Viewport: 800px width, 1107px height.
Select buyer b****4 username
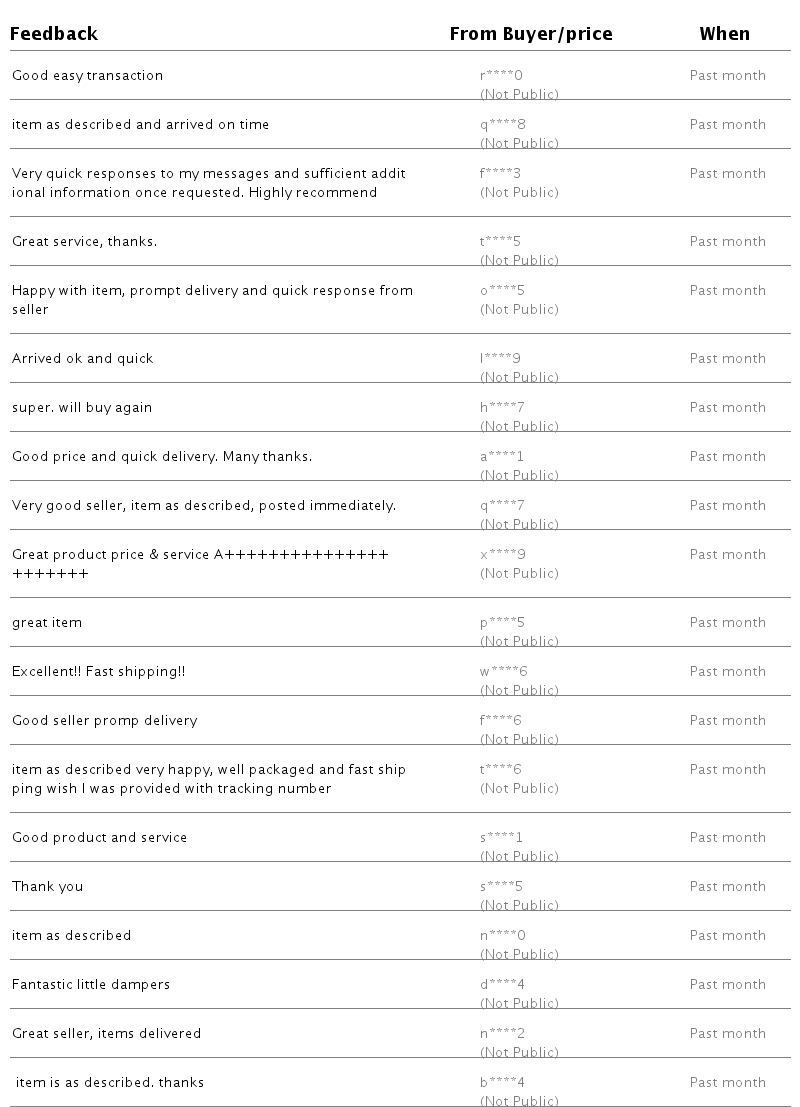tap(502, 1083)
